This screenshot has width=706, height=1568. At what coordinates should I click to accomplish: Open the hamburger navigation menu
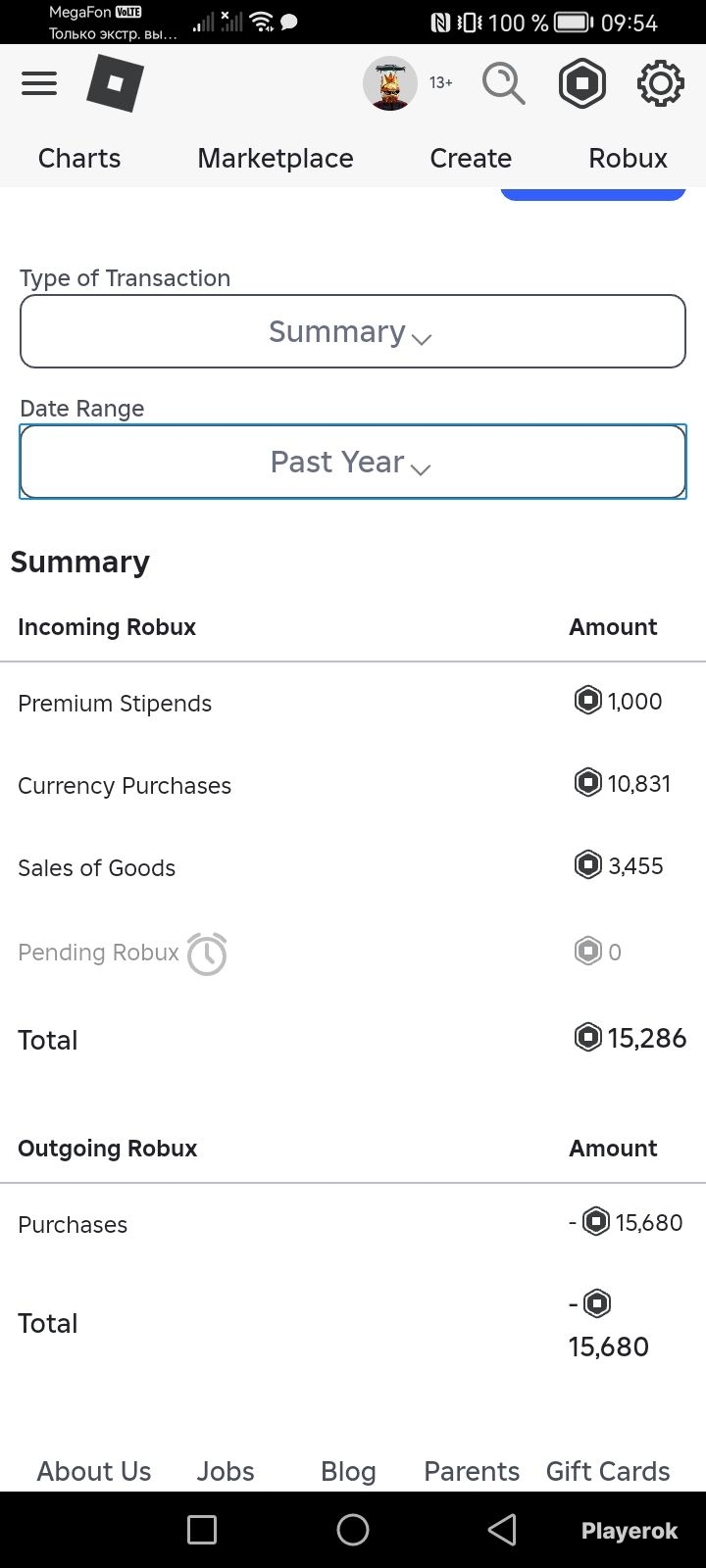pyautogui.click(x=39, y=83)
